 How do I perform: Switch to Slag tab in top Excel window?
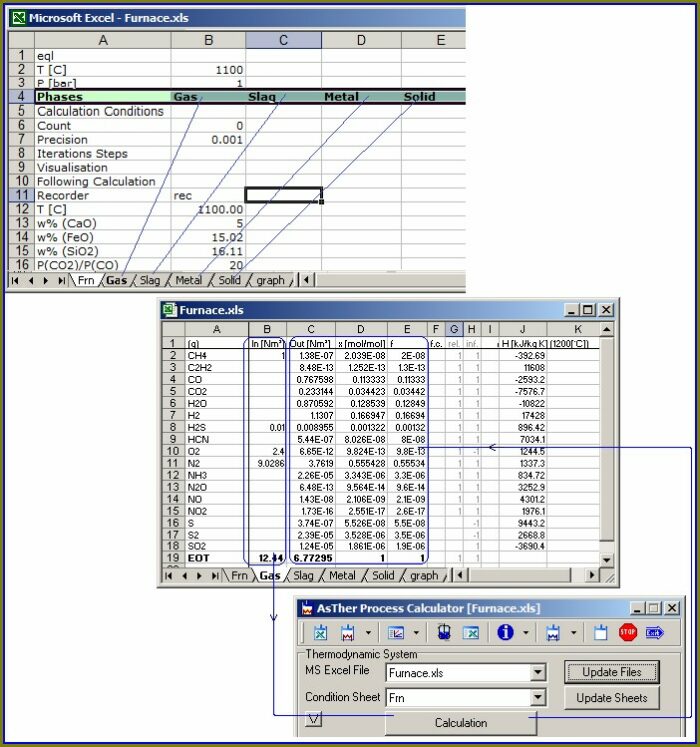click(x=150, y=280)
